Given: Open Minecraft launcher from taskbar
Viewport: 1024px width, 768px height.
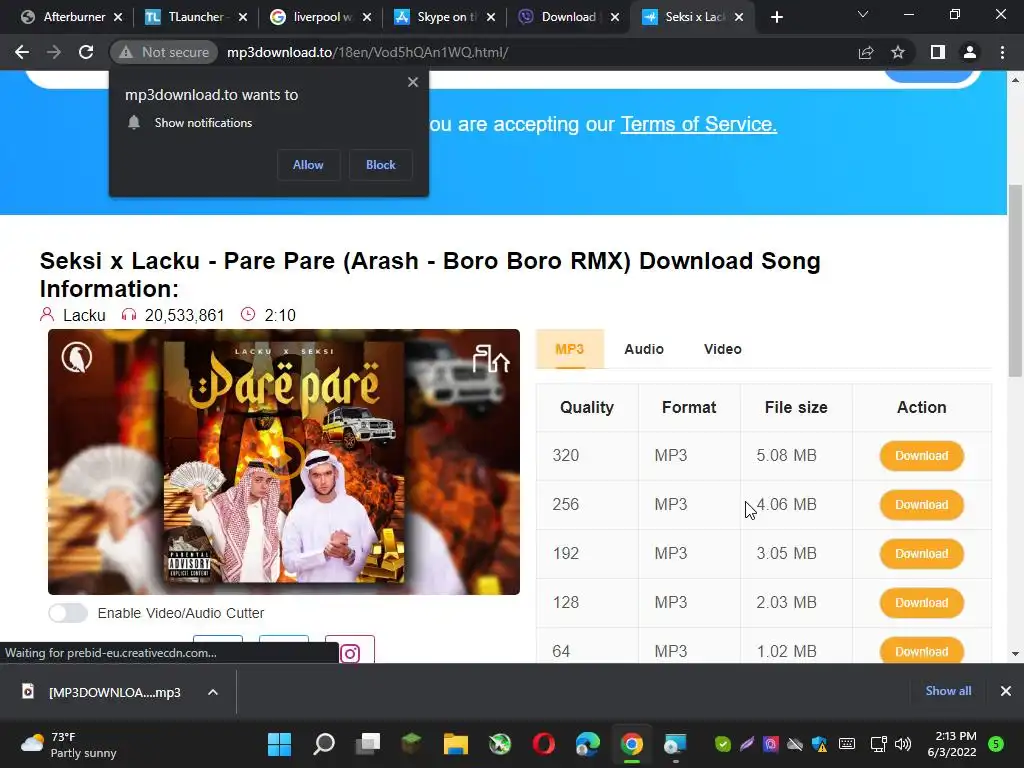Looking at the screenshot, I should [x=411, y=744].
